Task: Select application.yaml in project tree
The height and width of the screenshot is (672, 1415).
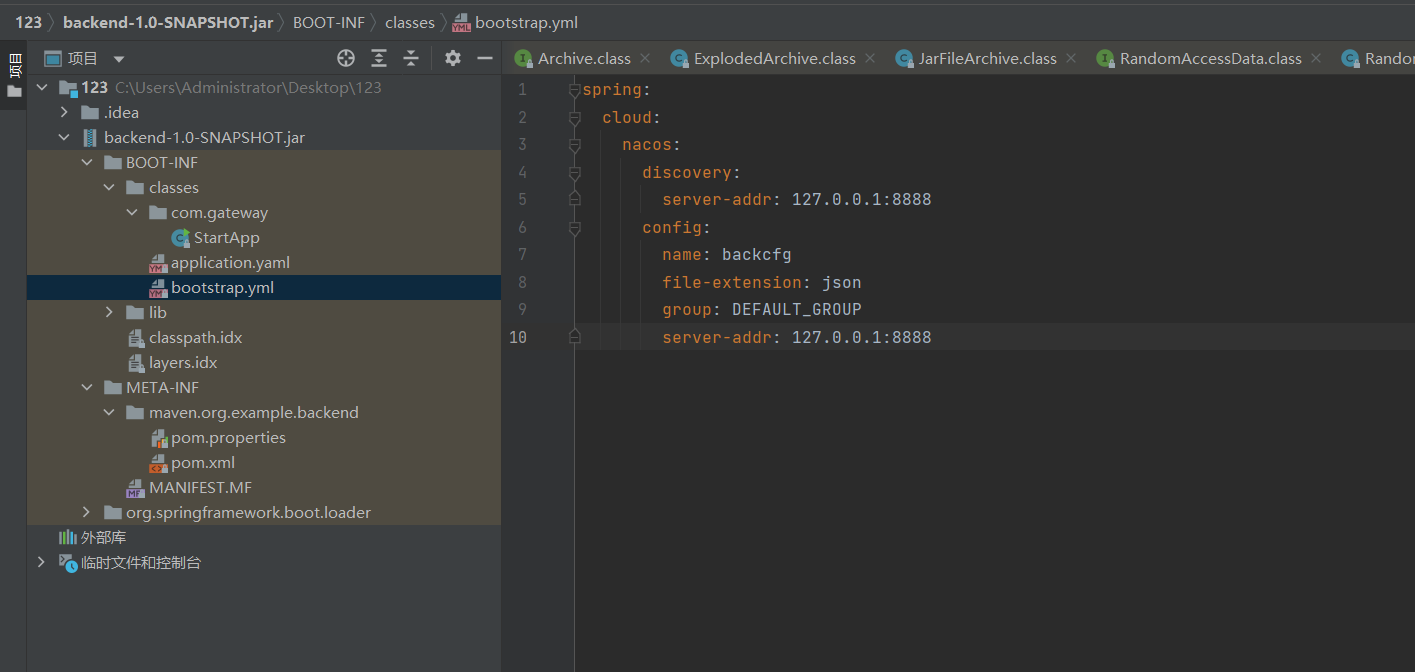Action: click(x=230, y=262)
